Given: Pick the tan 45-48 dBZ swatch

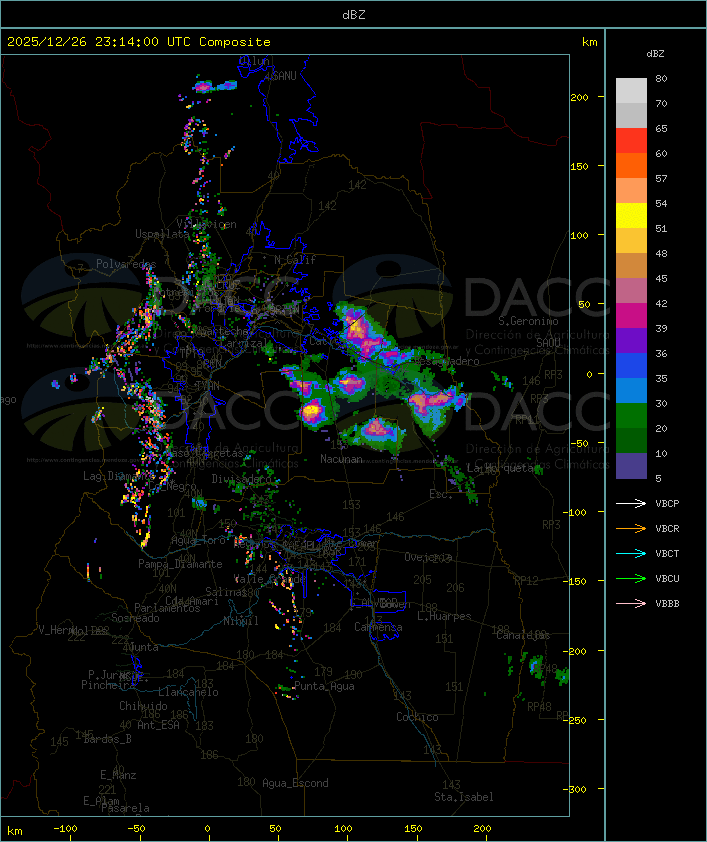Looking at the screenshot, I should coord(631,266).
